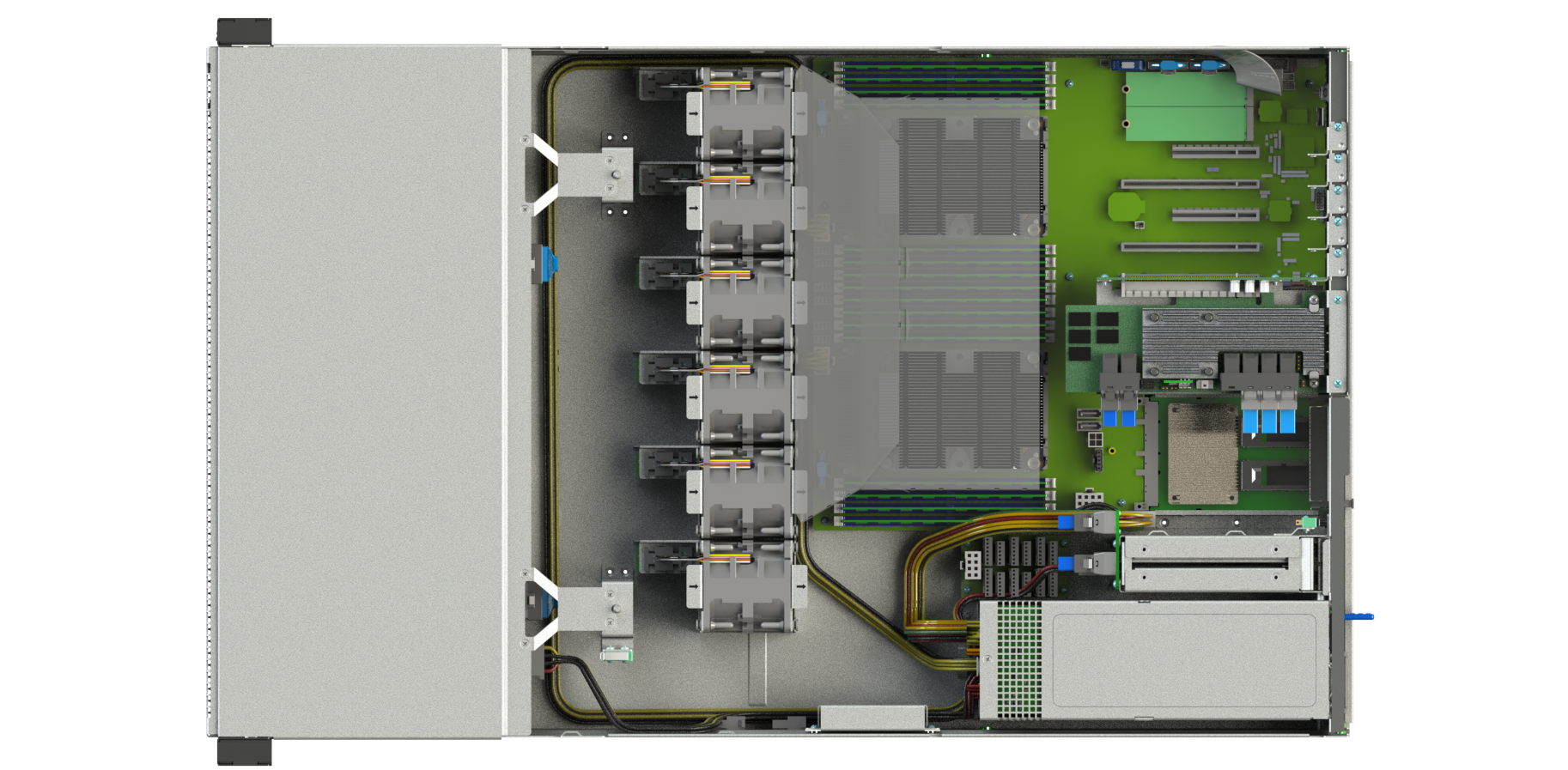This screenshot has width=1568, height=770.
Task: Click the bottom-left black rack ear
Action: 244,751
